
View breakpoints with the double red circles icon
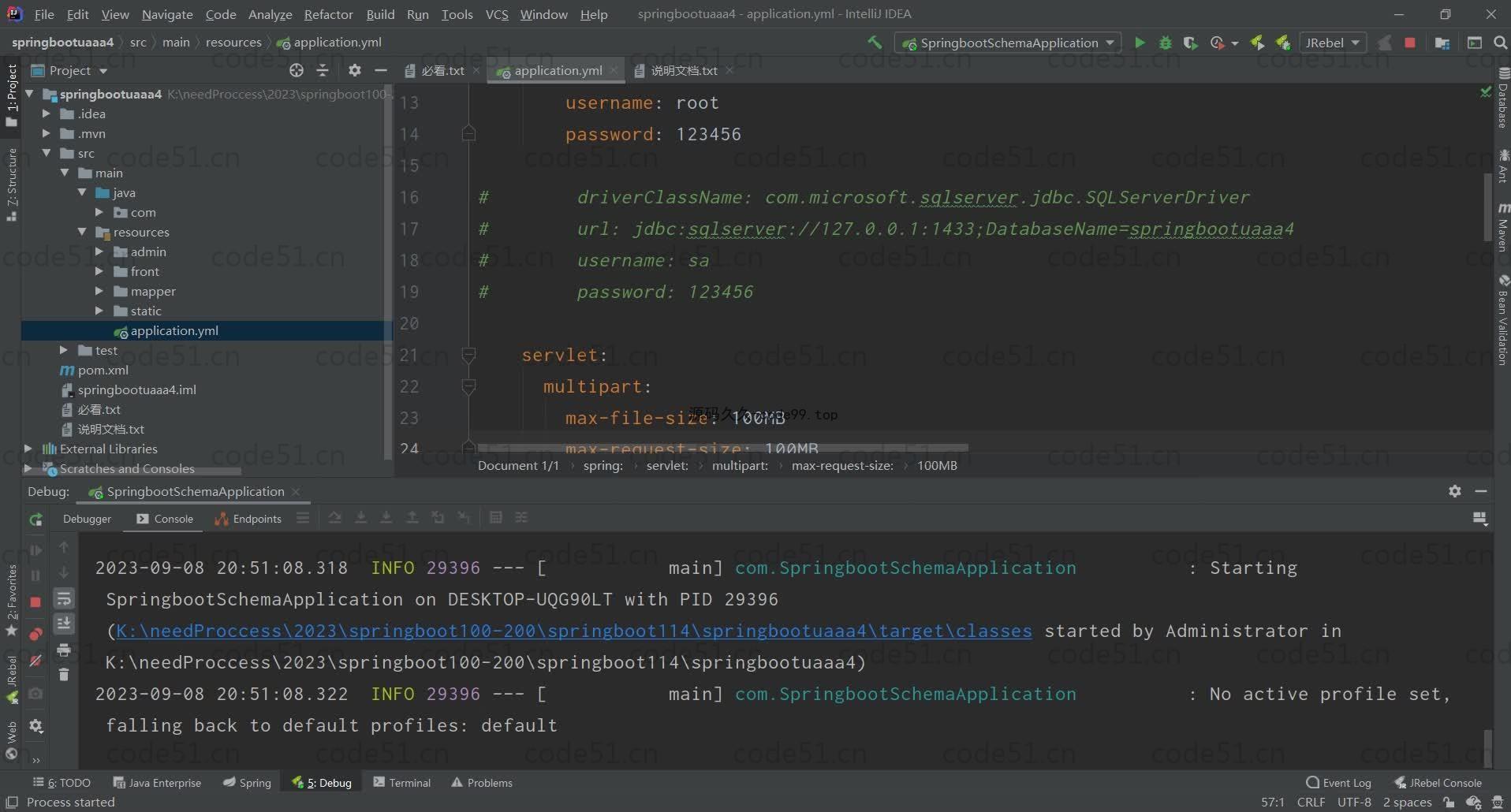tap(35, 634)
